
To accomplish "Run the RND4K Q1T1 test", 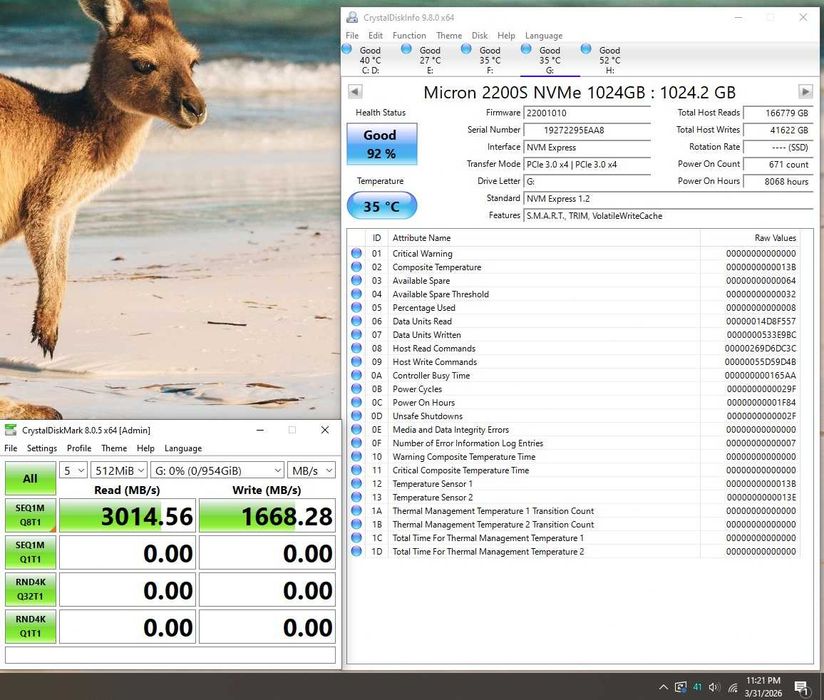I will (30, 626).
